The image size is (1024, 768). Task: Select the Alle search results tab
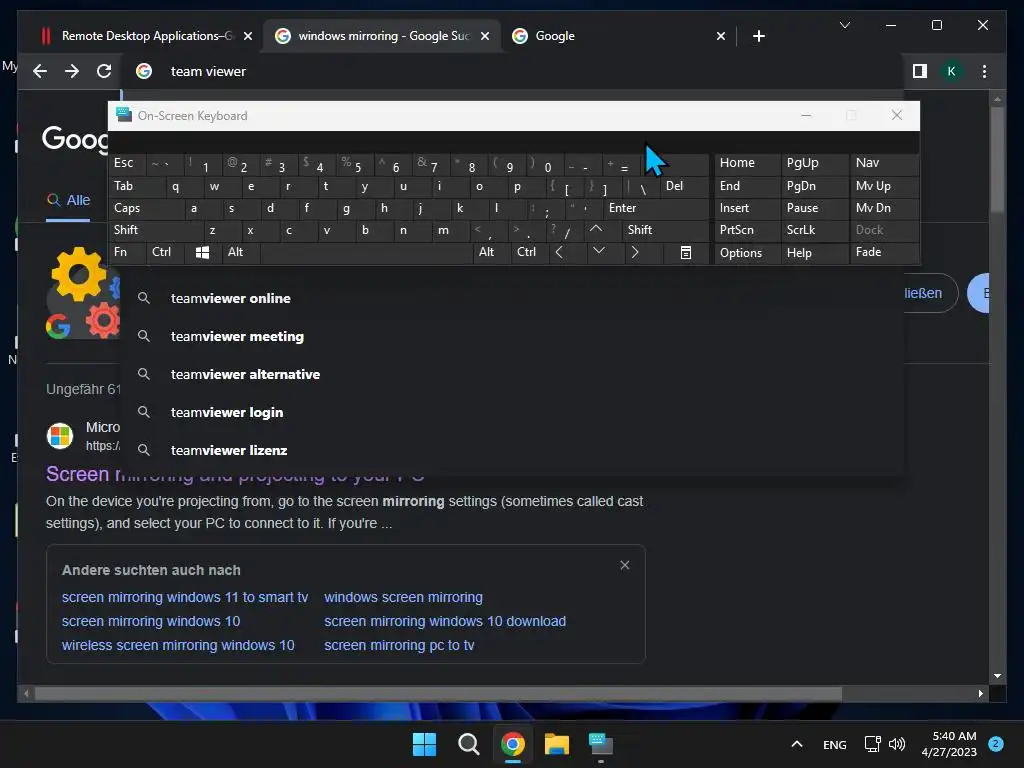(69, 200)
